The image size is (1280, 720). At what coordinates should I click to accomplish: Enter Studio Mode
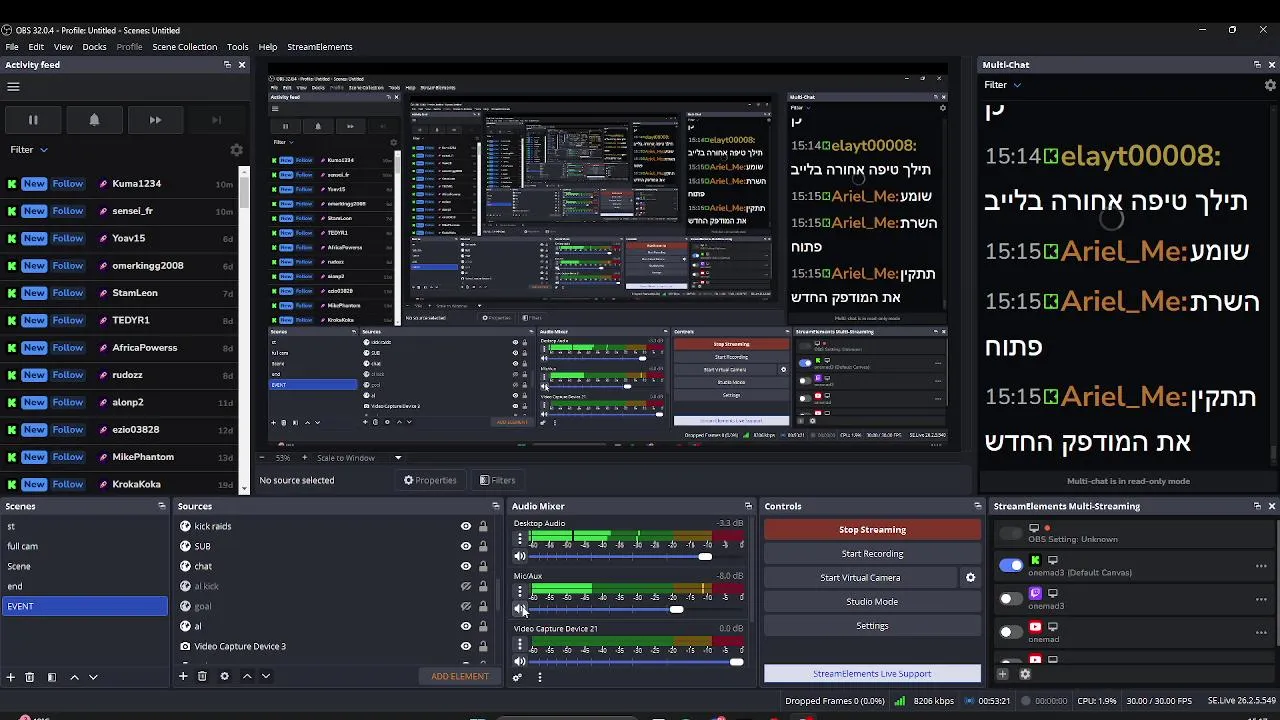point(872,602)
